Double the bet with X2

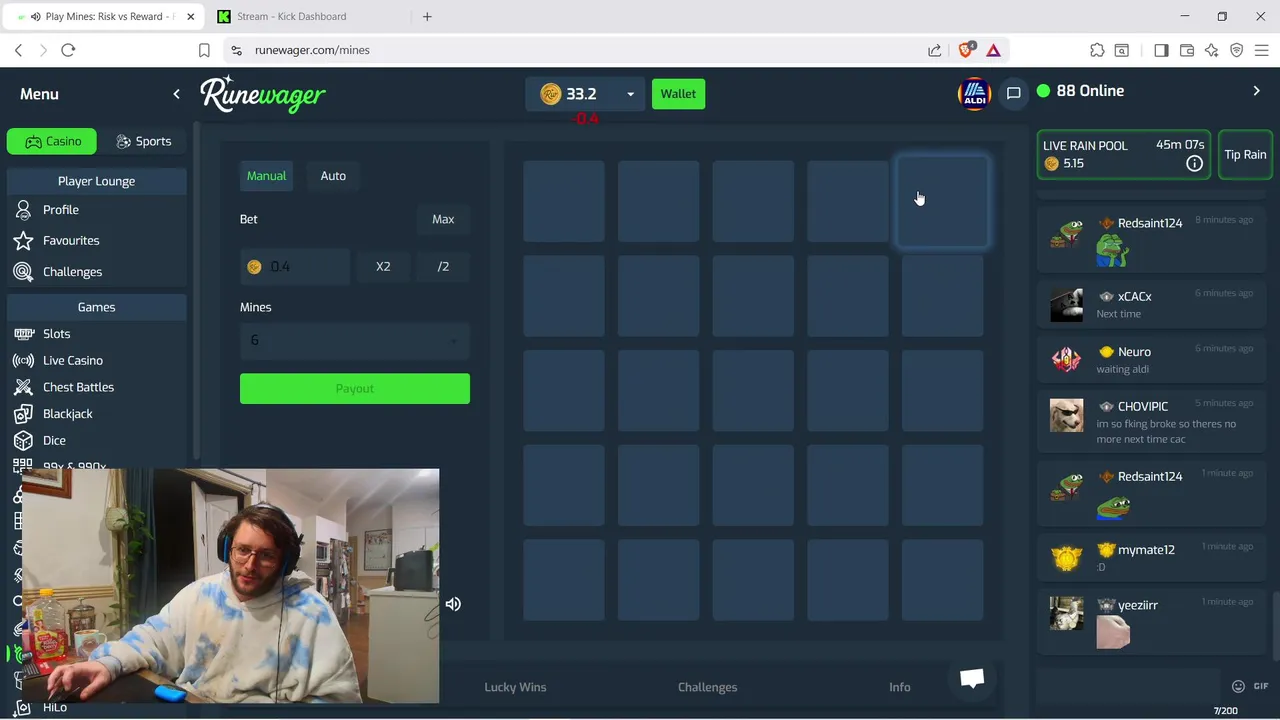383,267
